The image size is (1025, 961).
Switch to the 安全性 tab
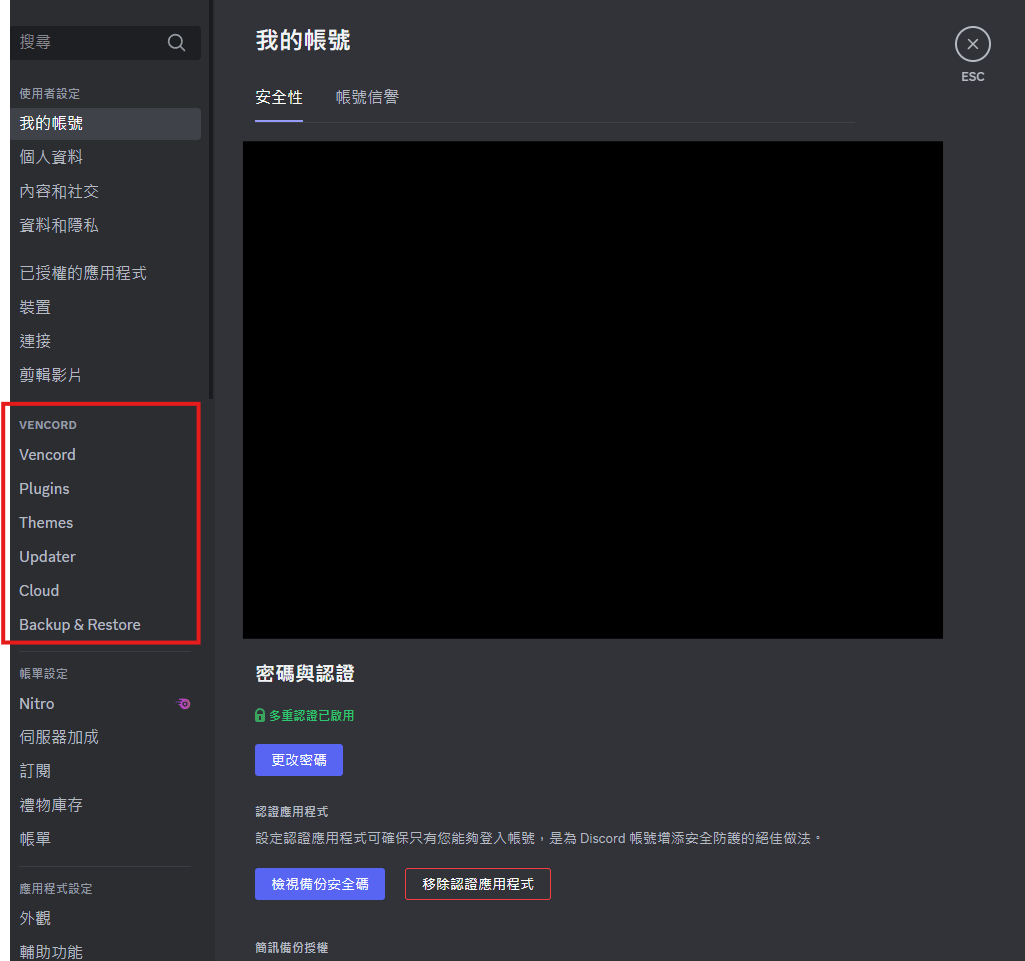(278, 97)
